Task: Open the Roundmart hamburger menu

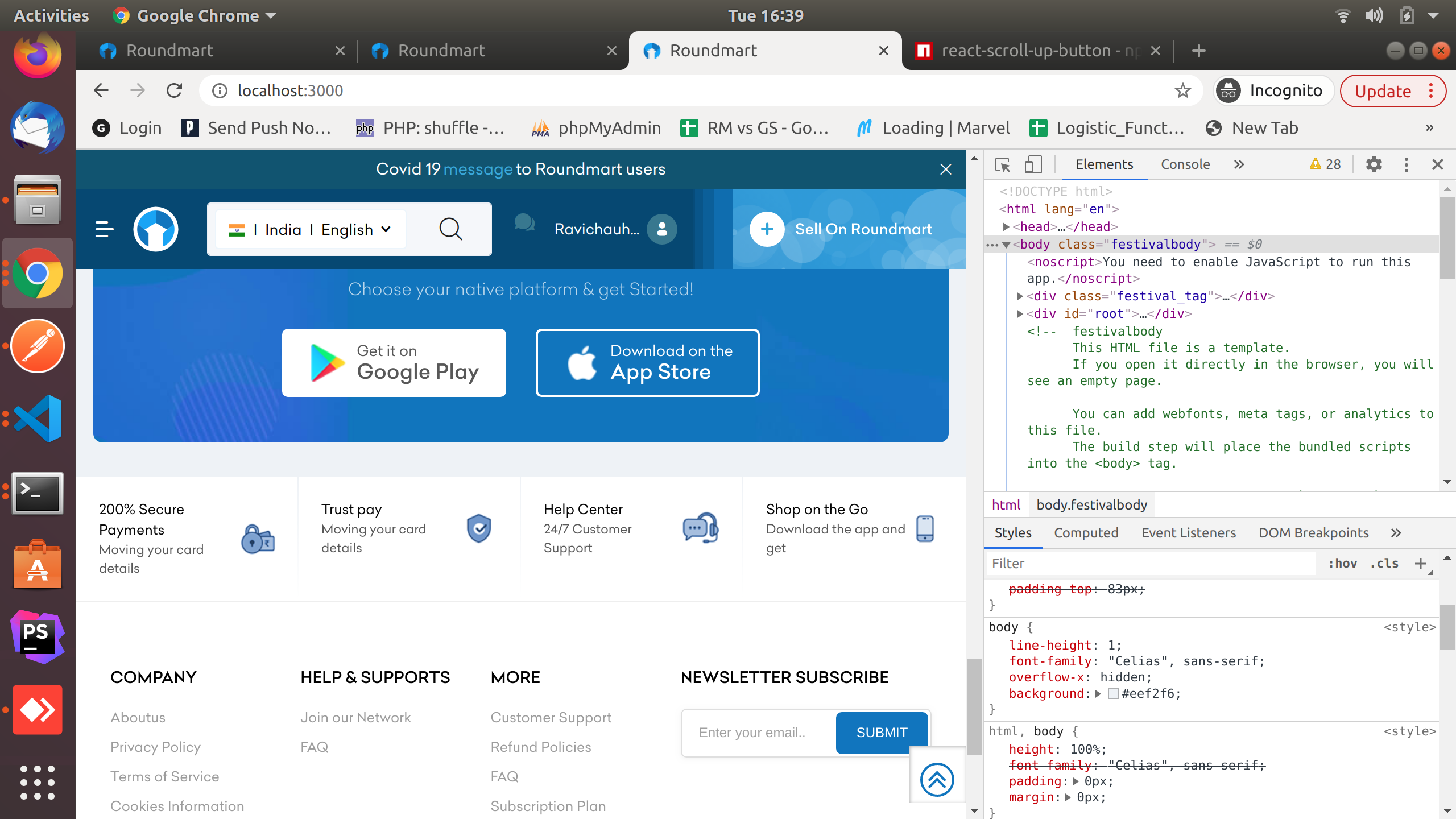Action: [x=105, y=229]
